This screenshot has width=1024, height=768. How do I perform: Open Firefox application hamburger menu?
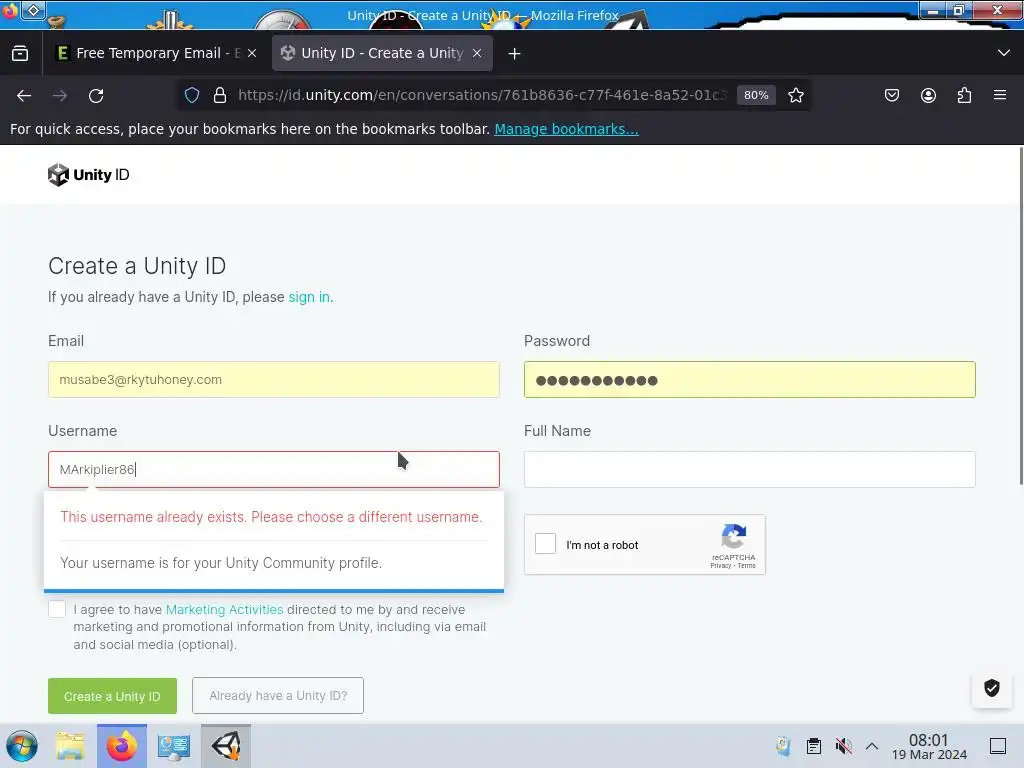[1000, 95]
